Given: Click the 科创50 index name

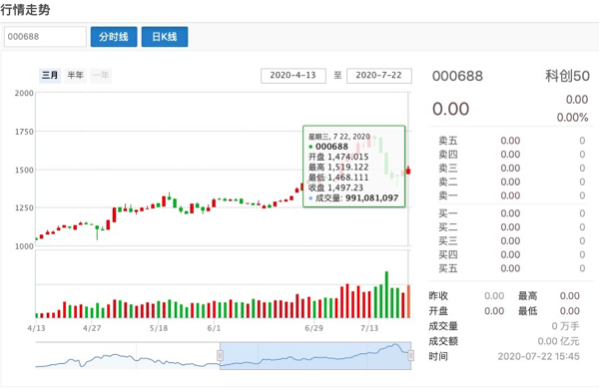Looking at the screenshot, I should pyautogui.click(x=567, y=76).
